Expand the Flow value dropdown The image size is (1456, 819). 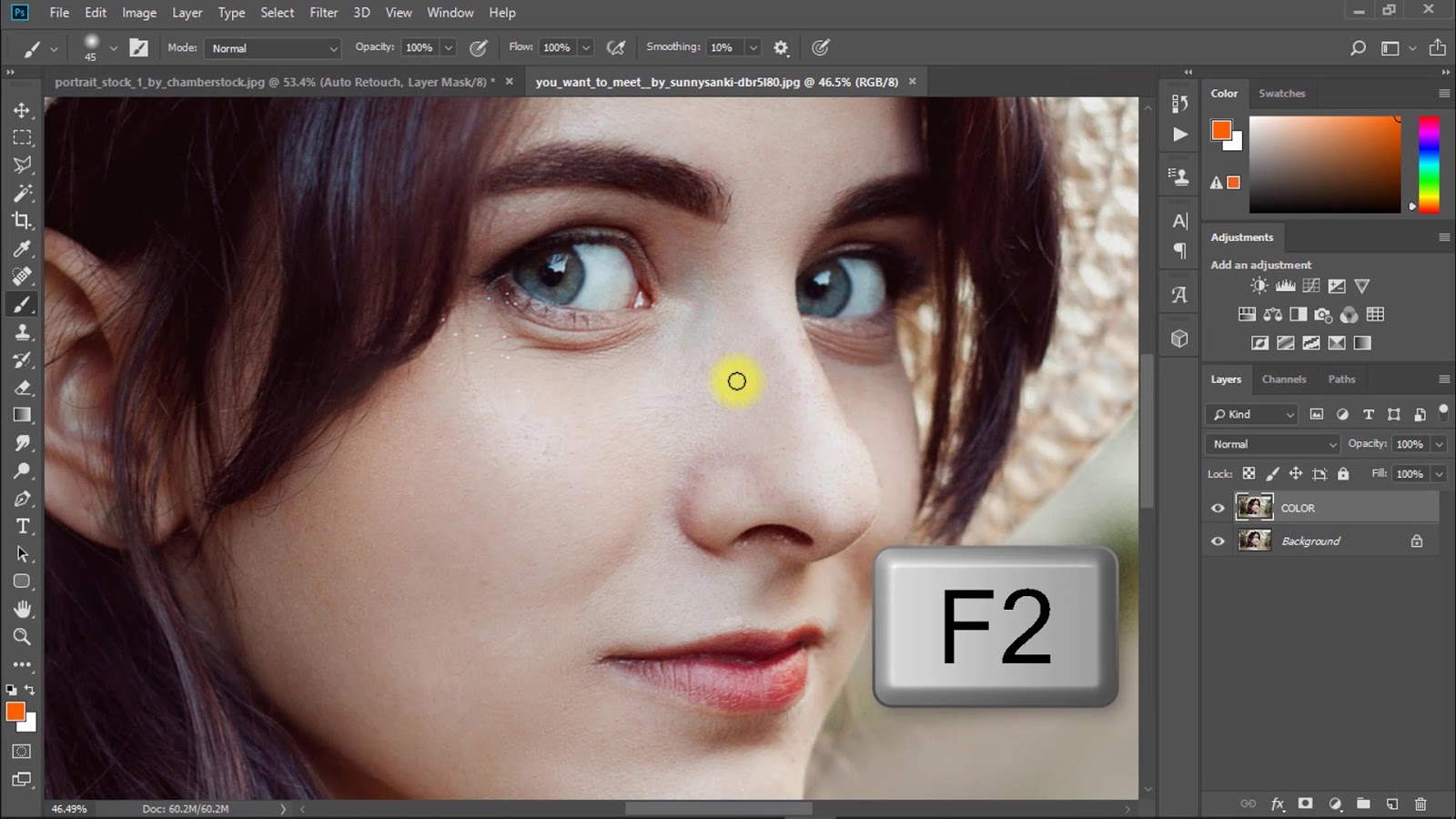tap(586, 48)
